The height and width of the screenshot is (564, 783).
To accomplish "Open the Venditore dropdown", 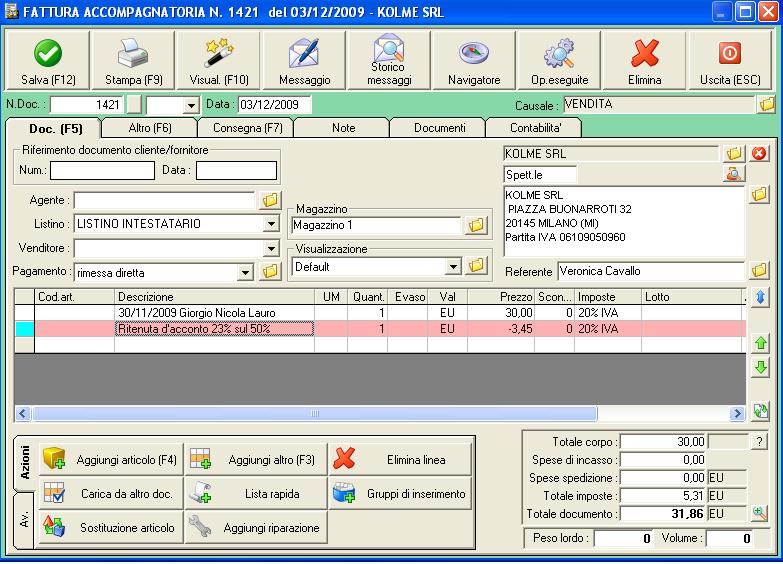I will 271,248.
